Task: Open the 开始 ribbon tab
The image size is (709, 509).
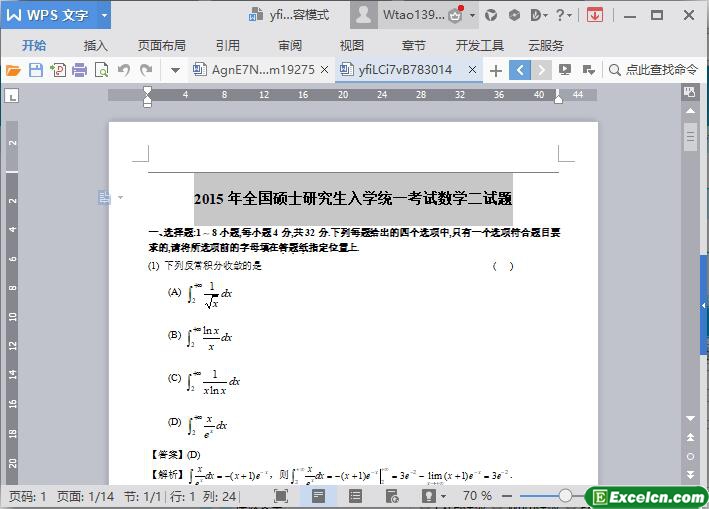Action: pos(34,45)
